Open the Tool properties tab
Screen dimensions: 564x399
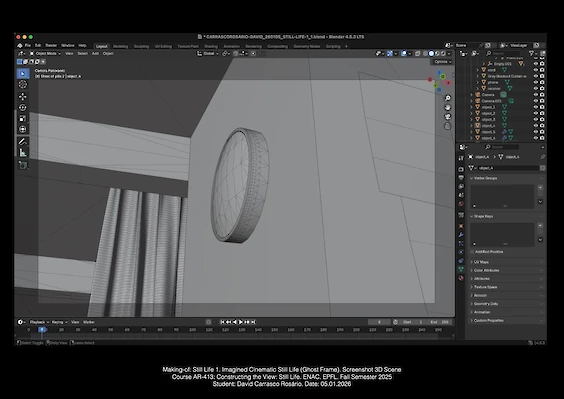pos(461,158)
